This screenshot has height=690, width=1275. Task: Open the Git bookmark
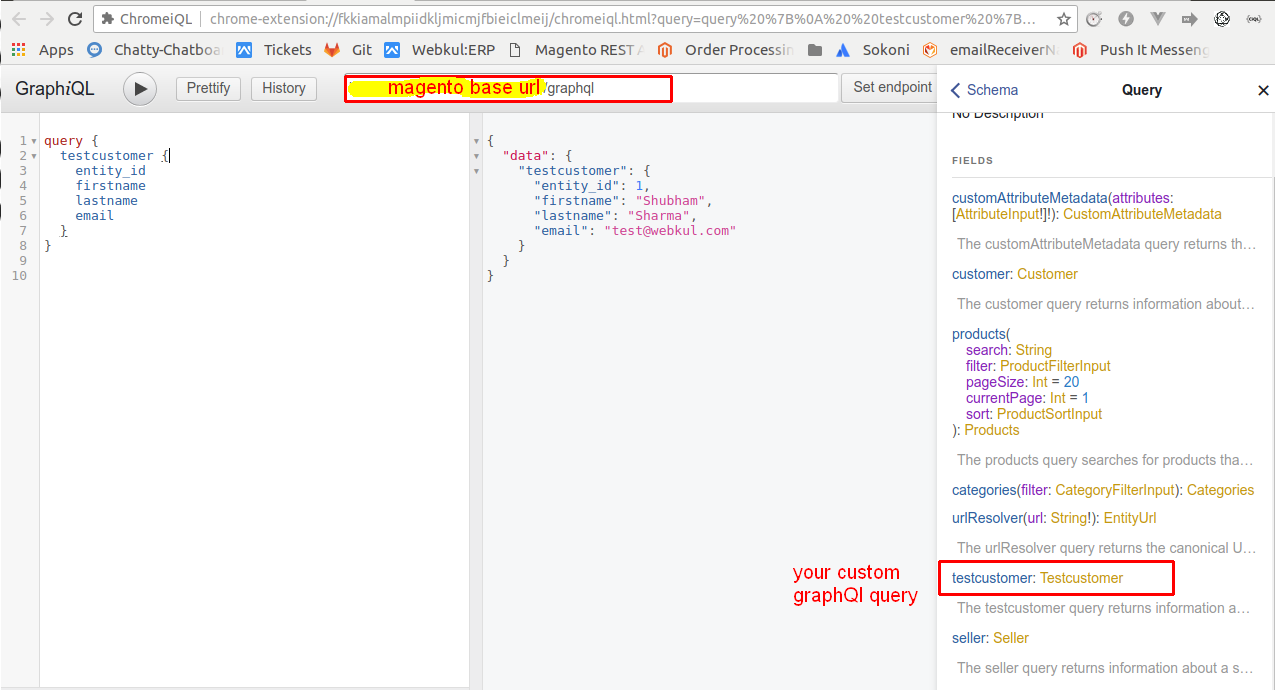(x=347, y=50)
